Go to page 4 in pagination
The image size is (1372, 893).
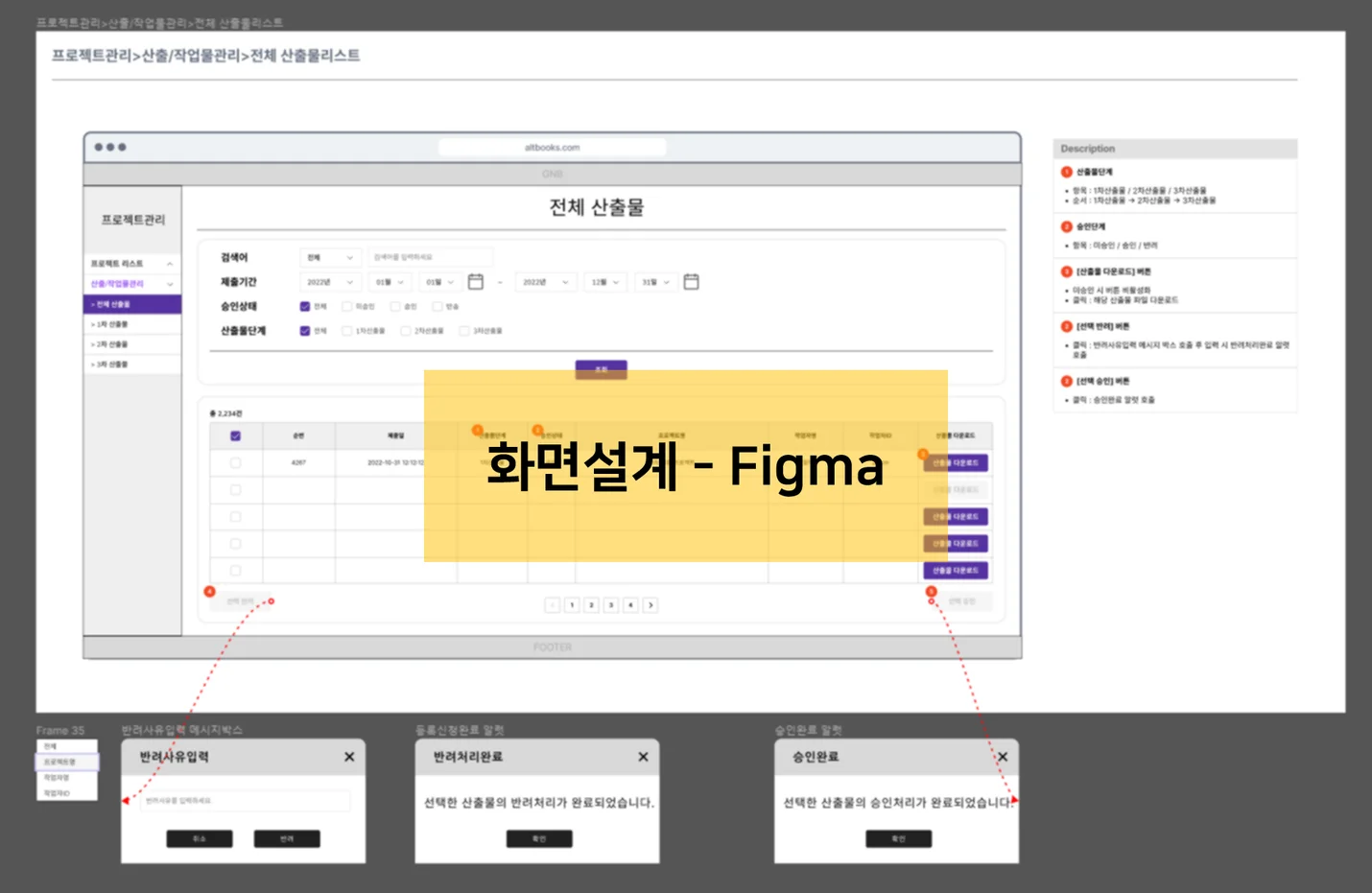(x=630, y=605)
